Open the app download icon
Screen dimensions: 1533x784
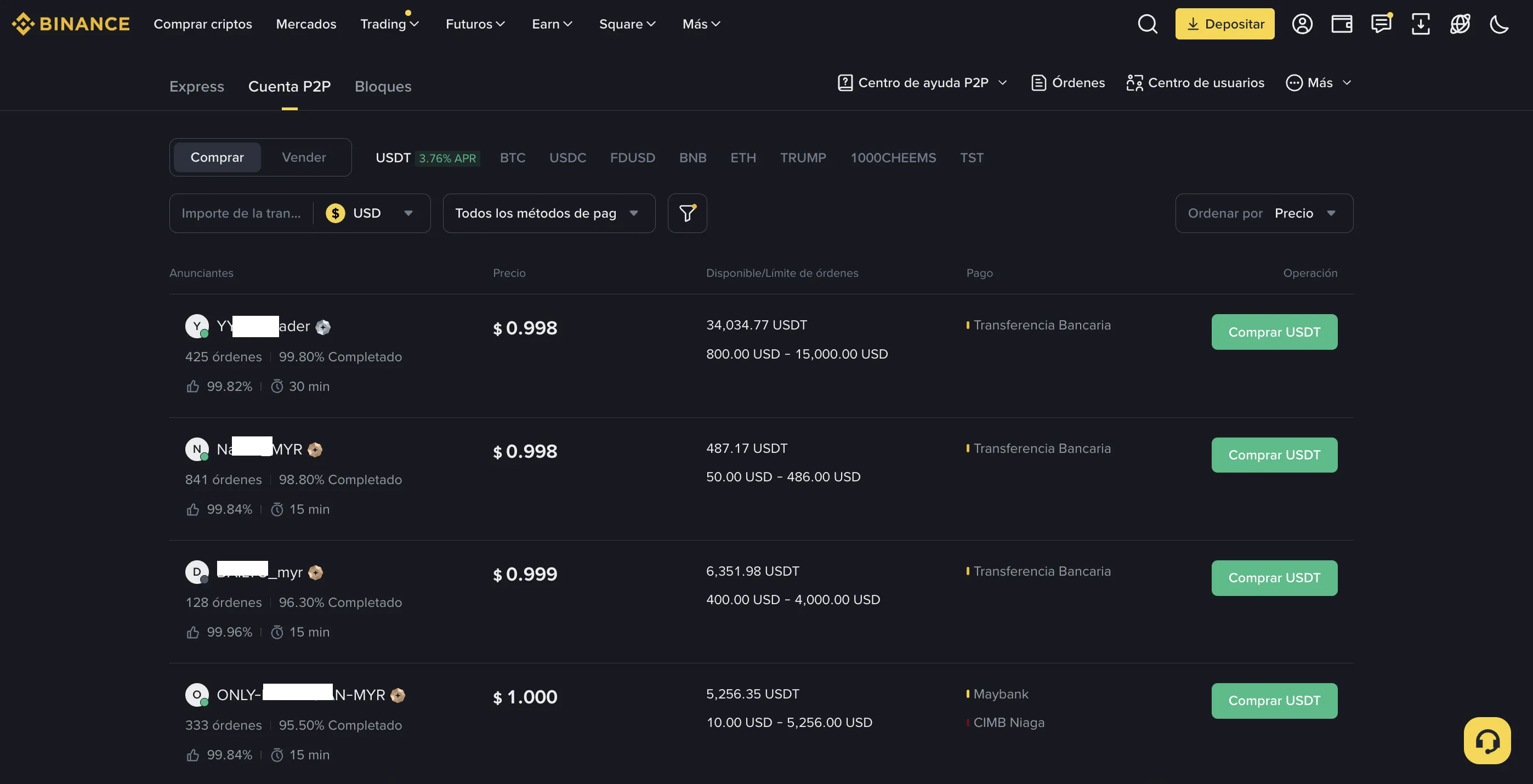[x=1421, y=24]
